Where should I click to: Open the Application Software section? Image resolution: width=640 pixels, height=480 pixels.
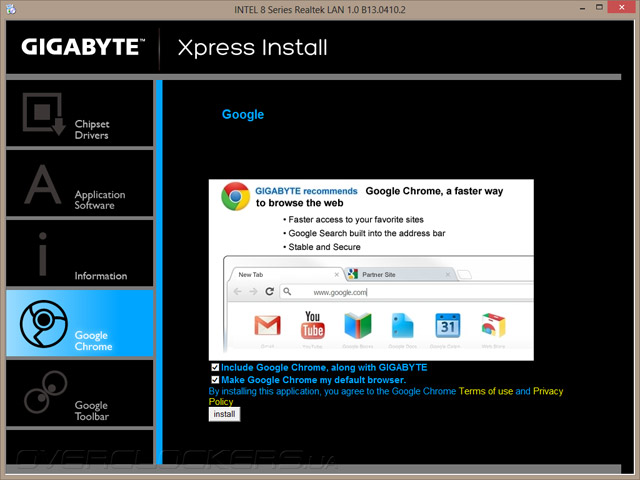click(80, 183)
